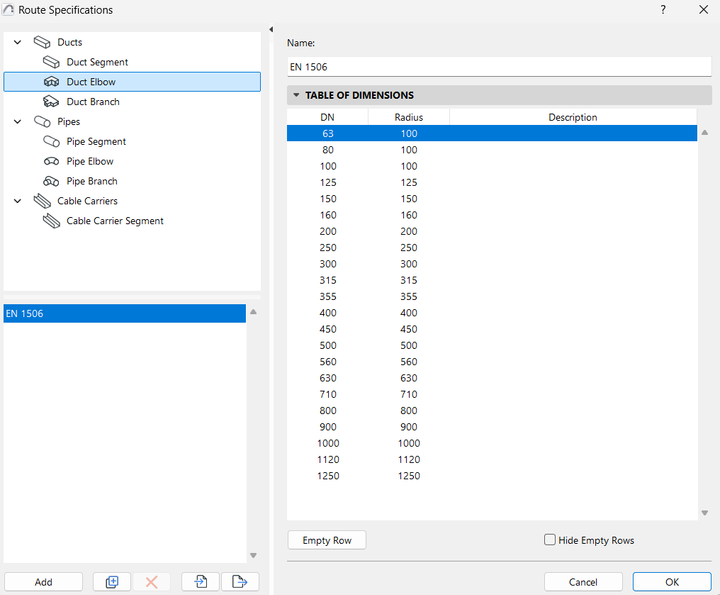Collapse the Ducts tree group
This screenshot has width=720, height=595.
point(17,42)
